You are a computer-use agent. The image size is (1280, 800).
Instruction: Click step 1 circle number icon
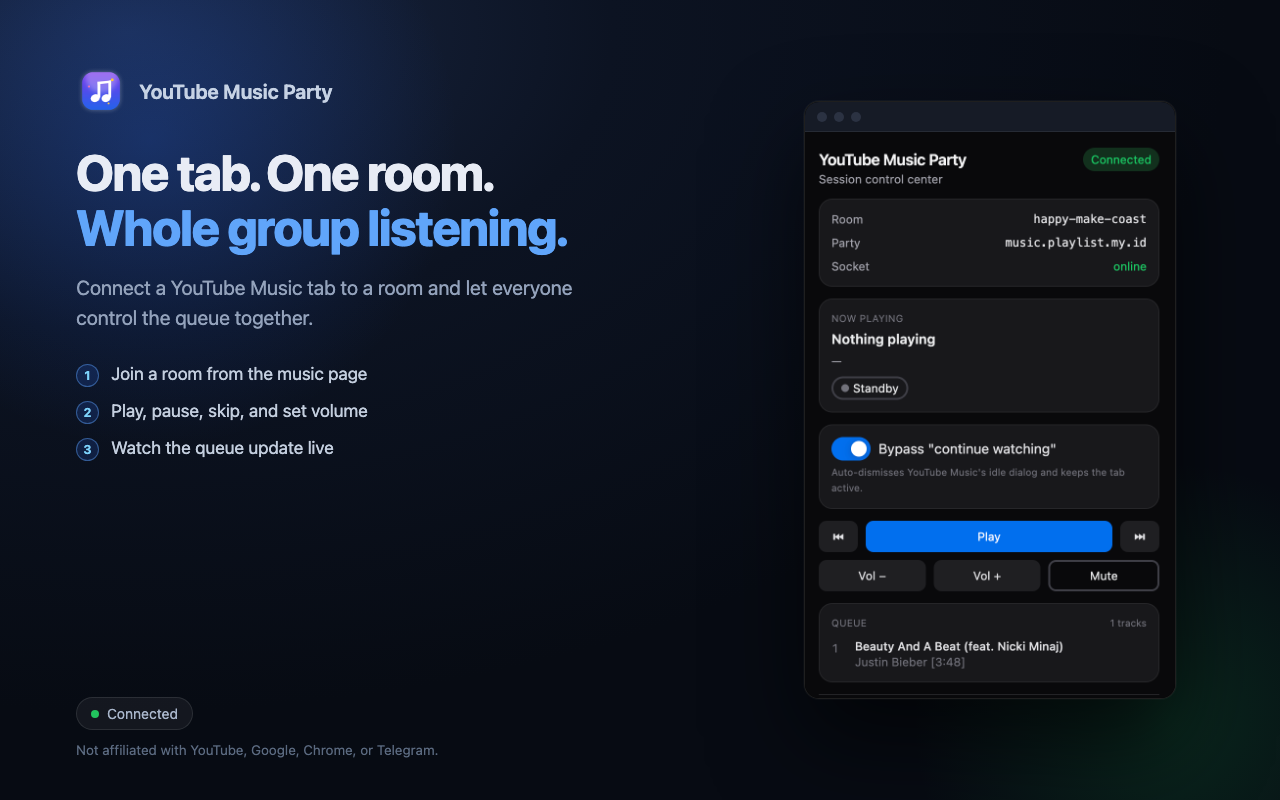pyautogui.click(x=88, y=376)
